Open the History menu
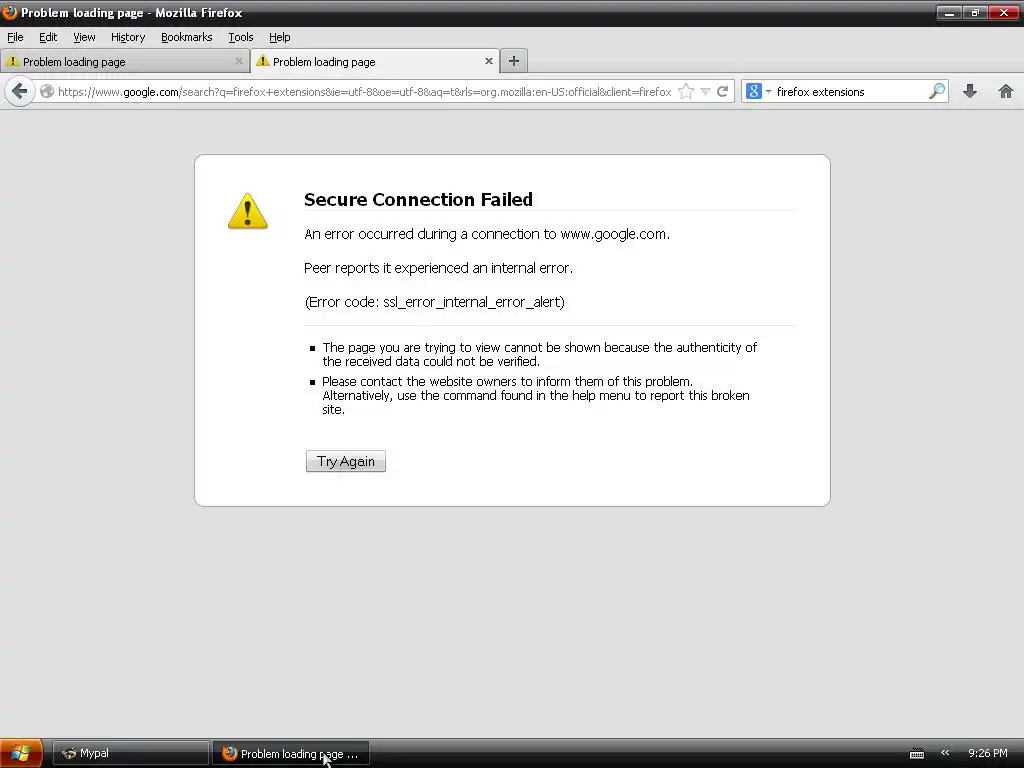The width and height of the screenshot is (1024, 768). (x=128, y=37)
